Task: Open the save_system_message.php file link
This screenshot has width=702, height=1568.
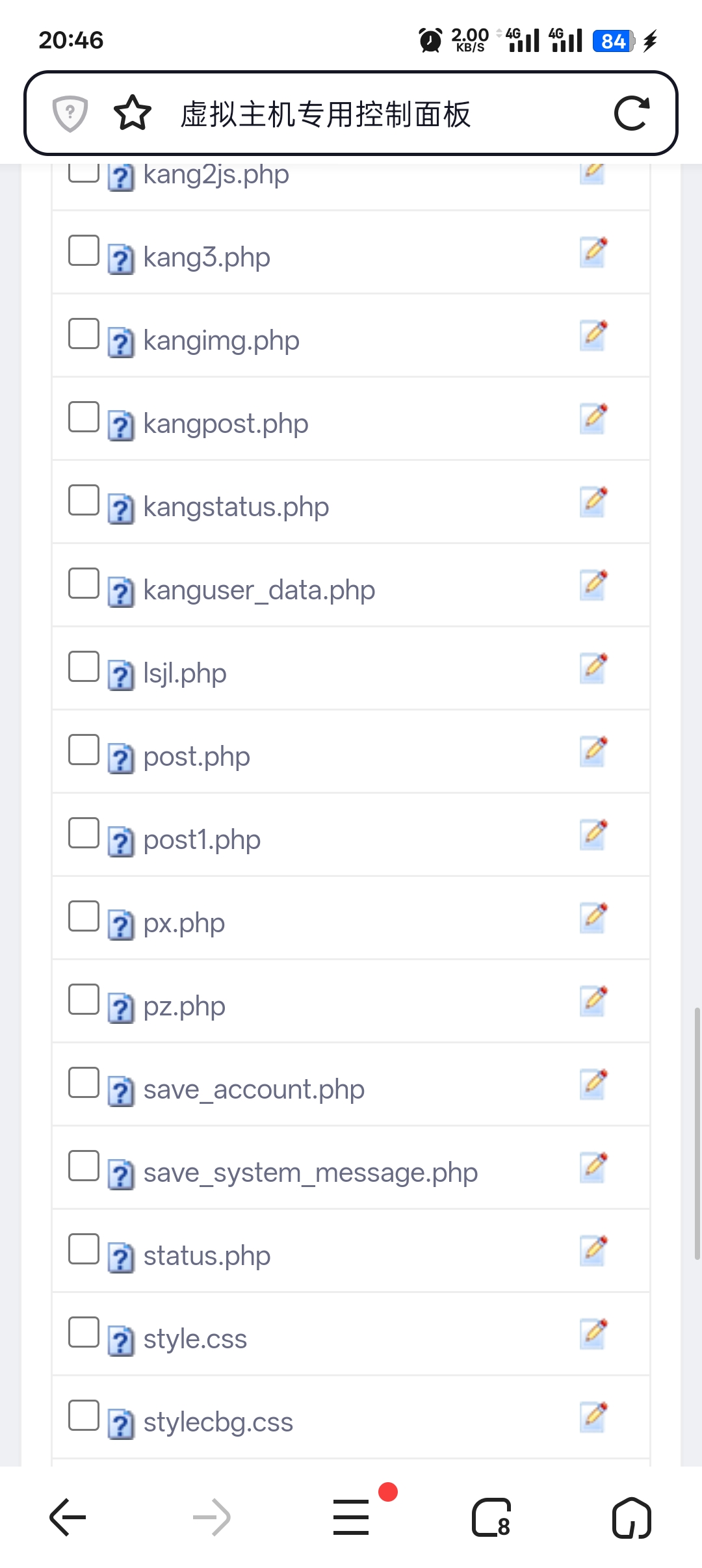Action: tap(310, 1173)
